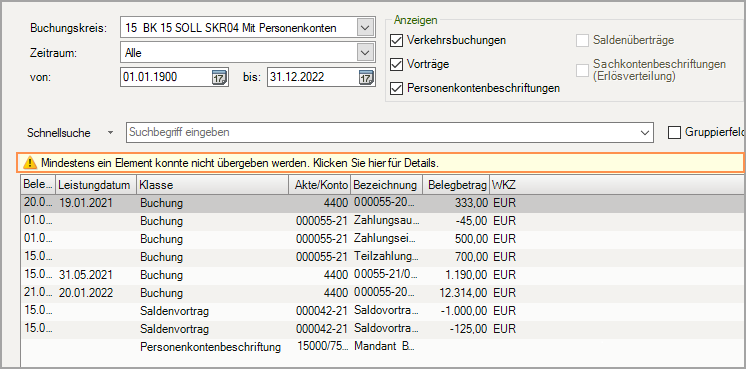The image size is (746, 369).
Task: Click the 15000/75... Akte/Konto cell
Action: click(320, 347)
